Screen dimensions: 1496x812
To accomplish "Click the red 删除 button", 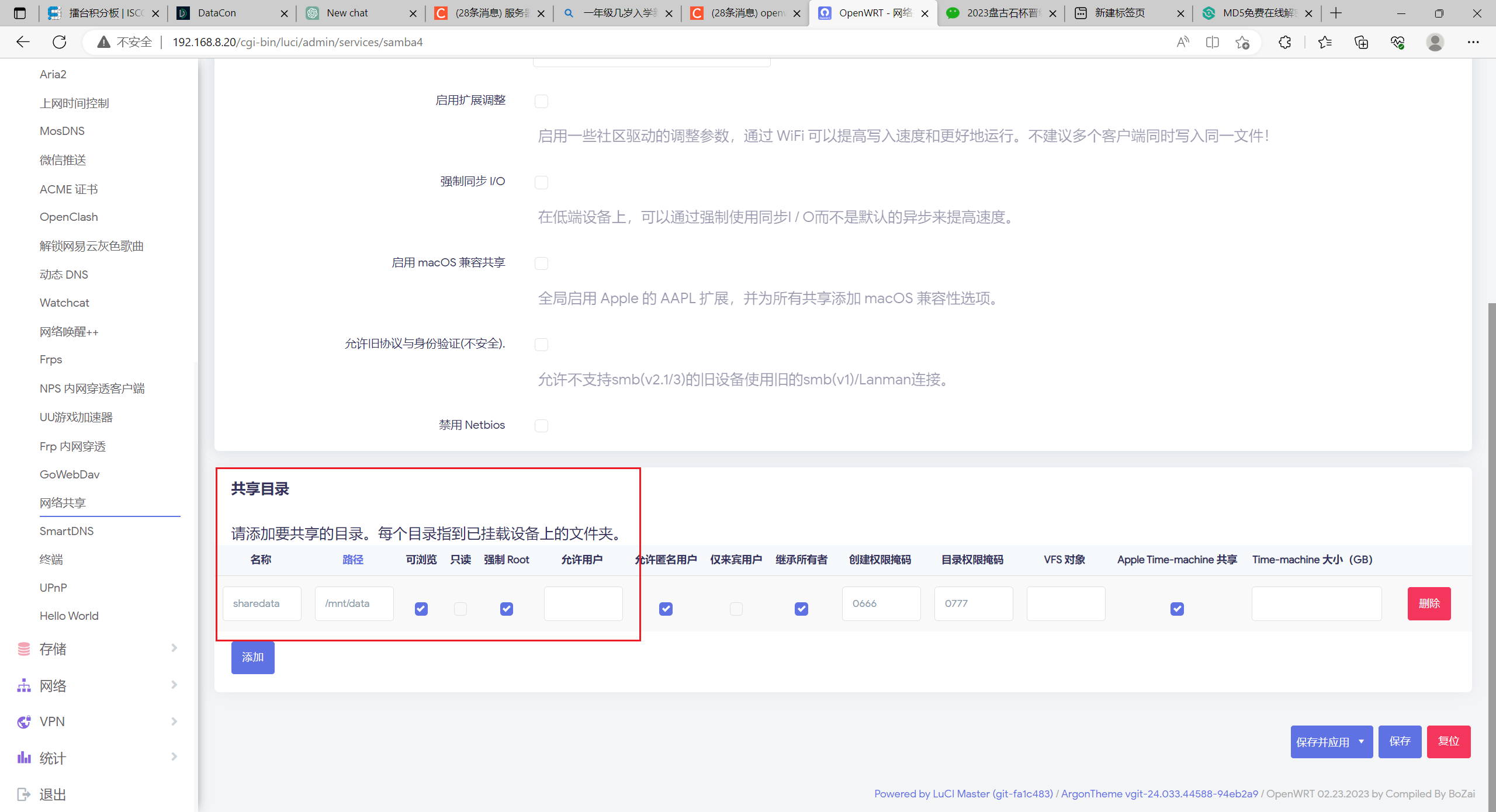I will click(x=1429, y=603).
